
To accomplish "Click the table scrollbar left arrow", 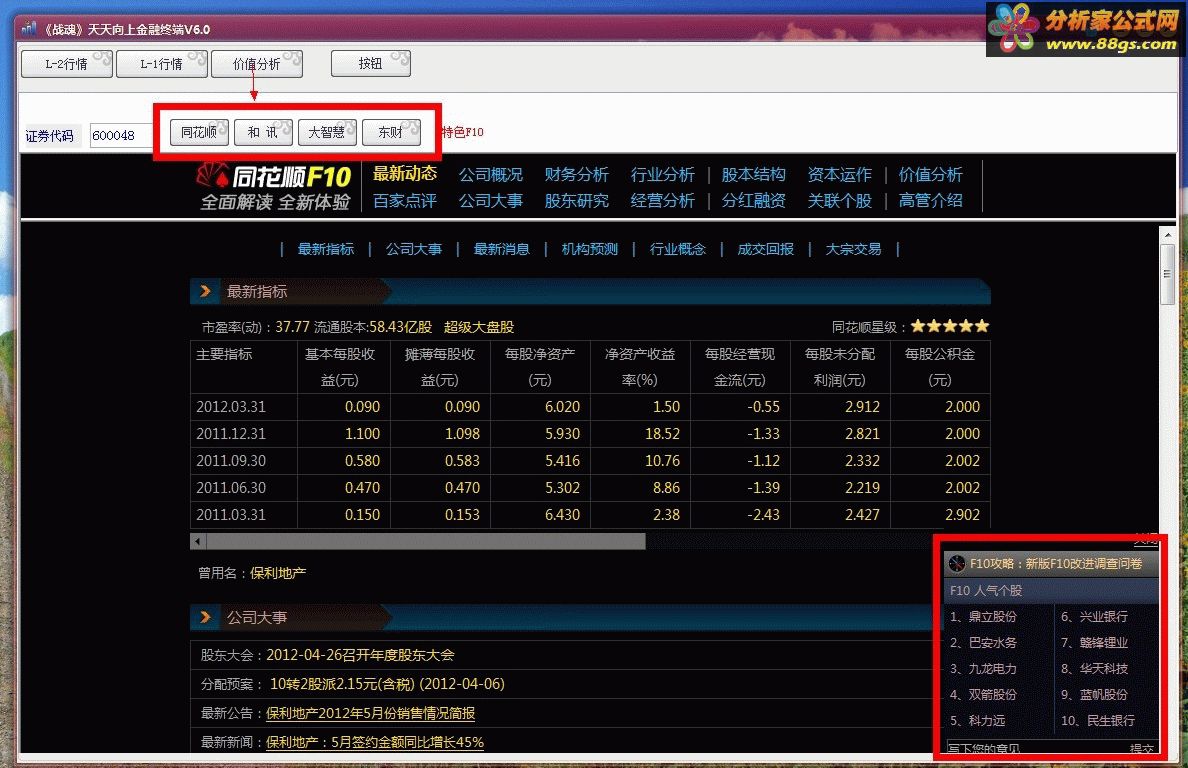I will [198, 541].
